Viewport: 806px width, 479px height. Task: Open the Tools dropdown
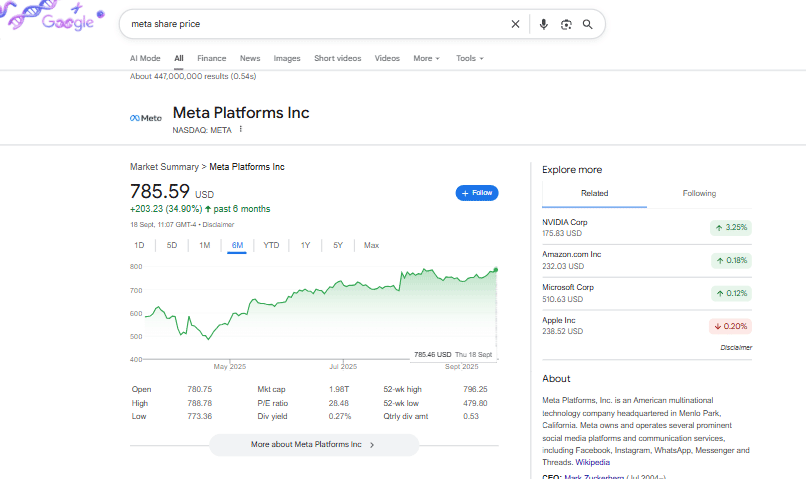[x=469, y=58]
